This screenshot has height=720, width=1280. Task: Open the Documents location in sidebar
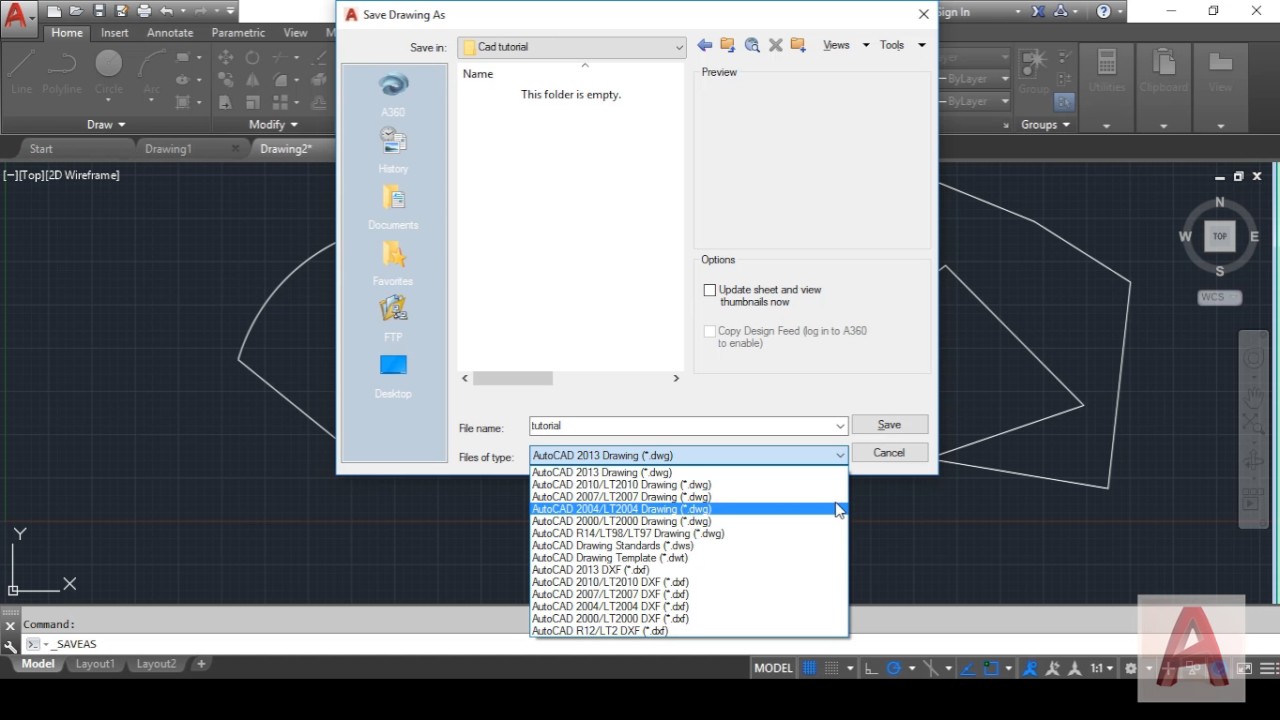[x=393, y=207]
